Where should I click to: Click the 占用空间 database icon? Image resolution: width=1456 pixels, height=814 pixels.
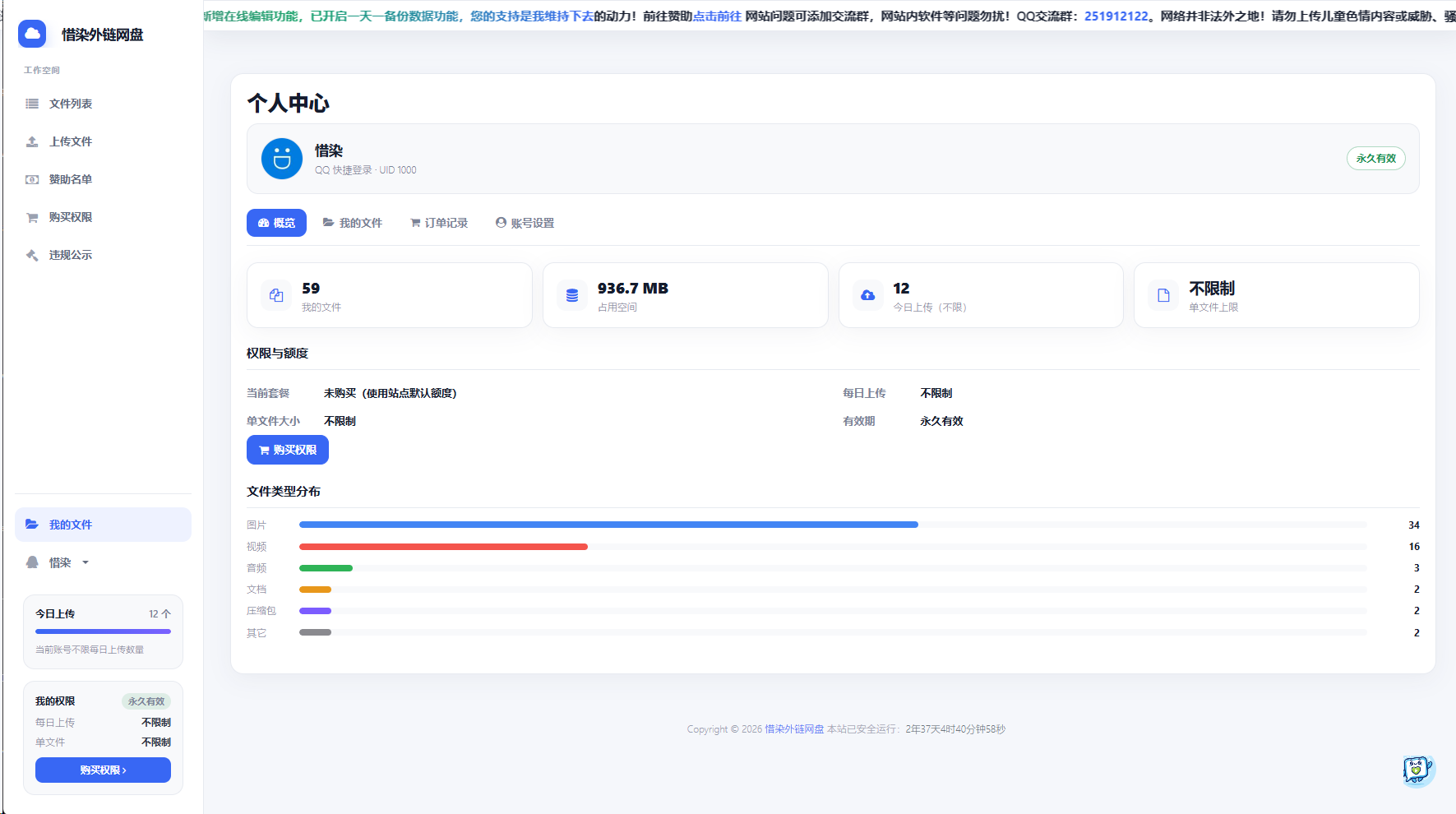(572, 295)
